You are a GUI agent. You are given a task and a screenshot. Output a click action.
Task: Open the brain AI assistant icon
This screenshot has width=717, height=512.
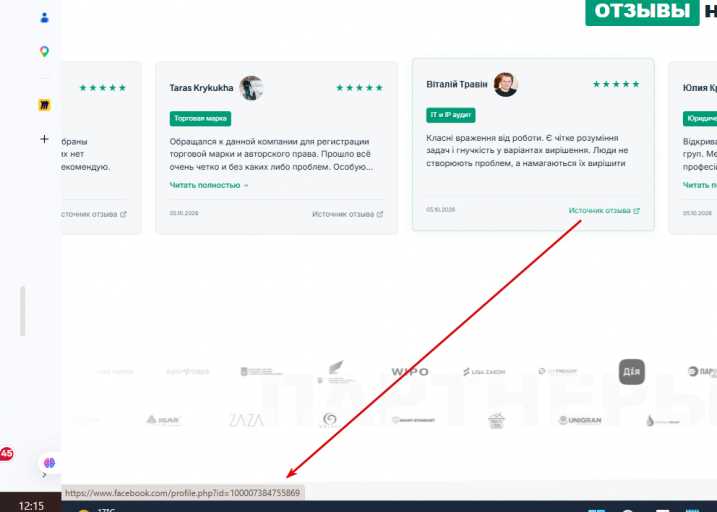click(x=49, y=463)
